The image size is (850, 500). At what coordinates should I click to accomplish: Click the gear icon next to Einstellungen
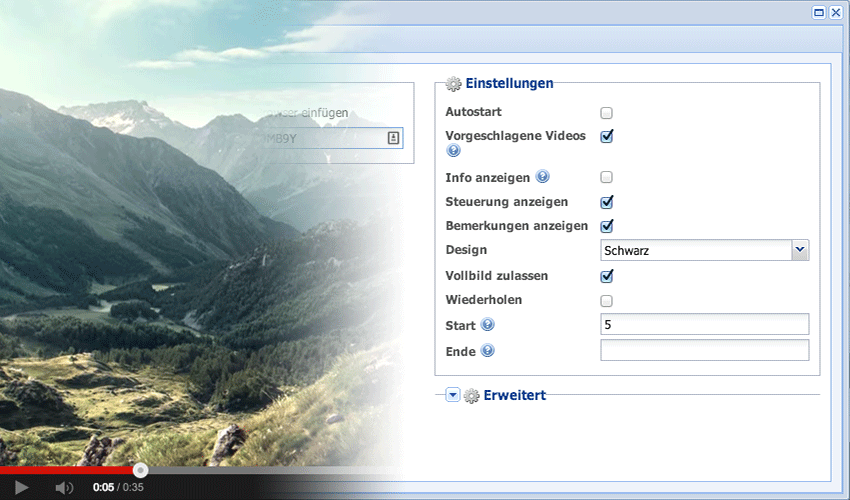[453, 84]
